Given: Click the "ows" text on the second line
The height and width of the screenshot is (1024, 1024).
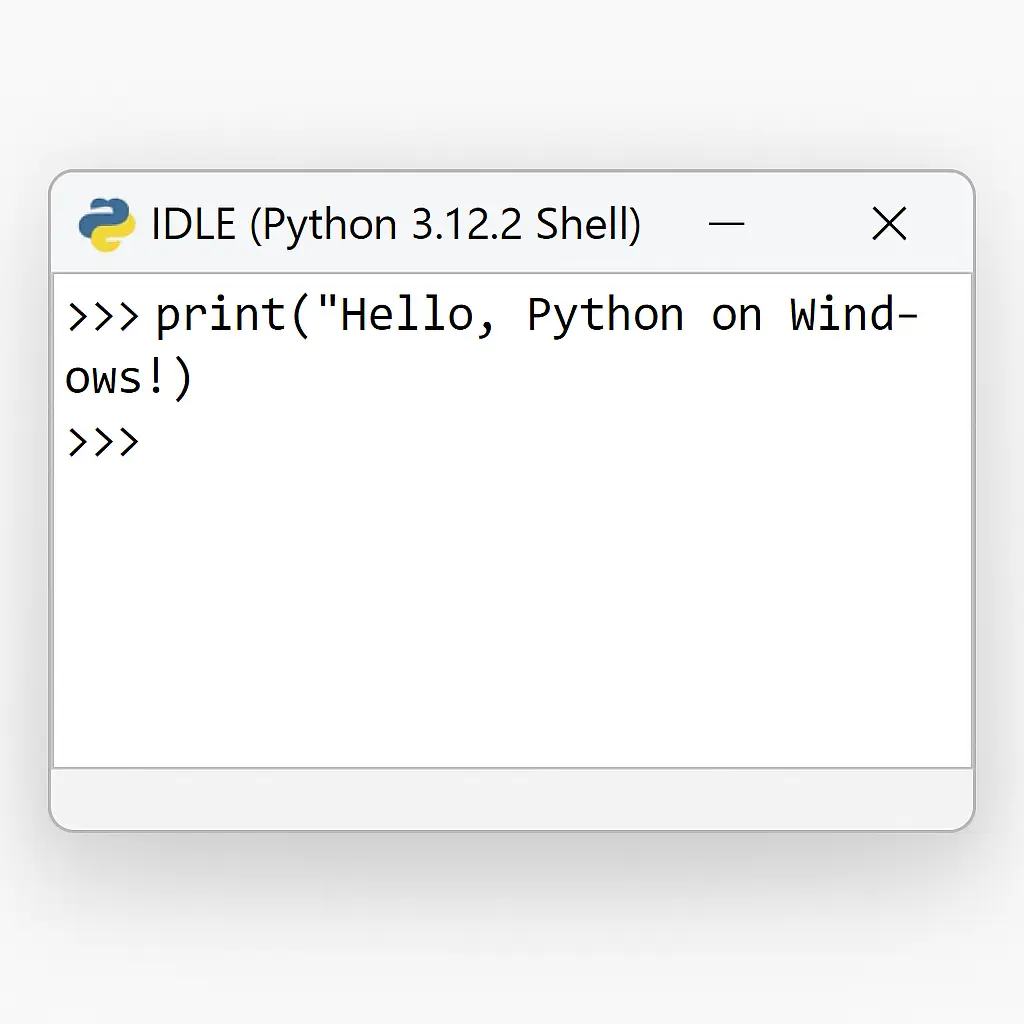Looking at the screenshot, I should (104, 380).
